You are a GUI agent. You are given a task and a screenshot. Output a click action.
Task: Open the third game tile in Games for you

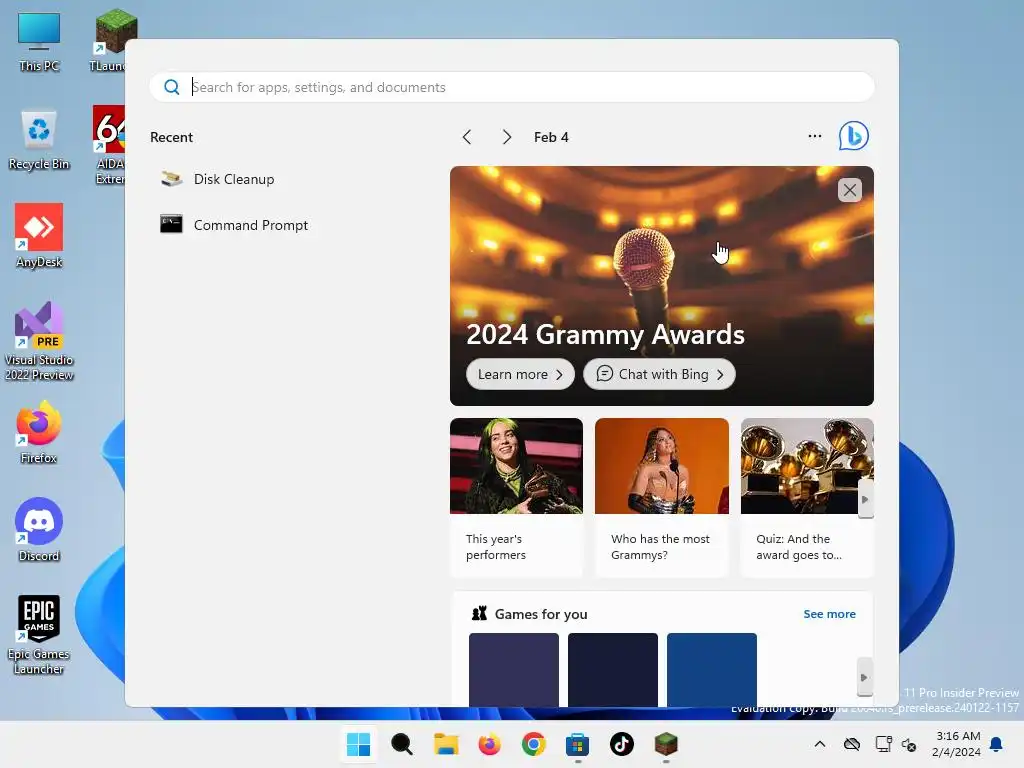(x=712, y=669)
